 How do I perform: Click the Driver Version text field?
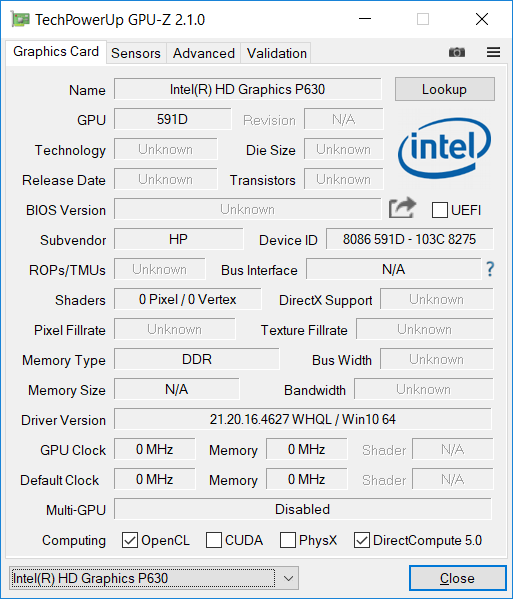tap(303, 419)
